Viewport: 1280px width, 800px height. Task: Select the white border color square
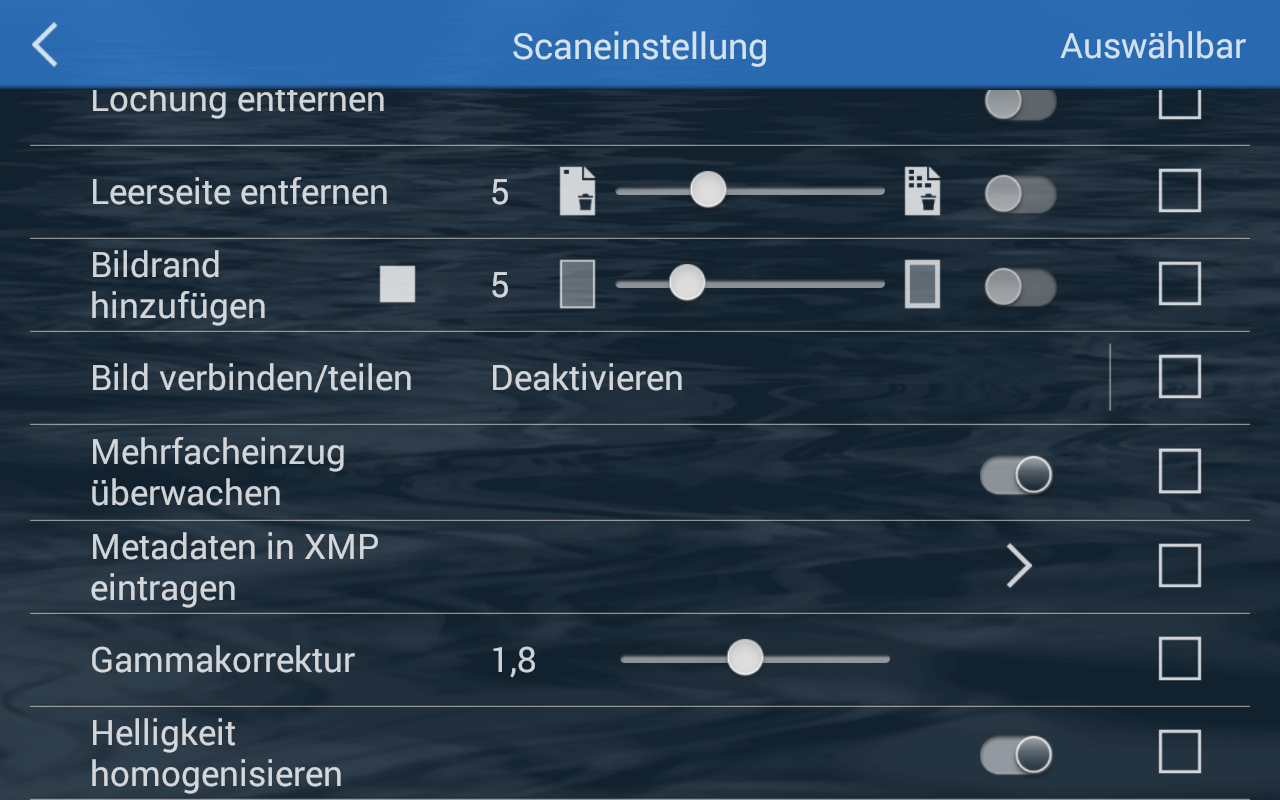397,284
